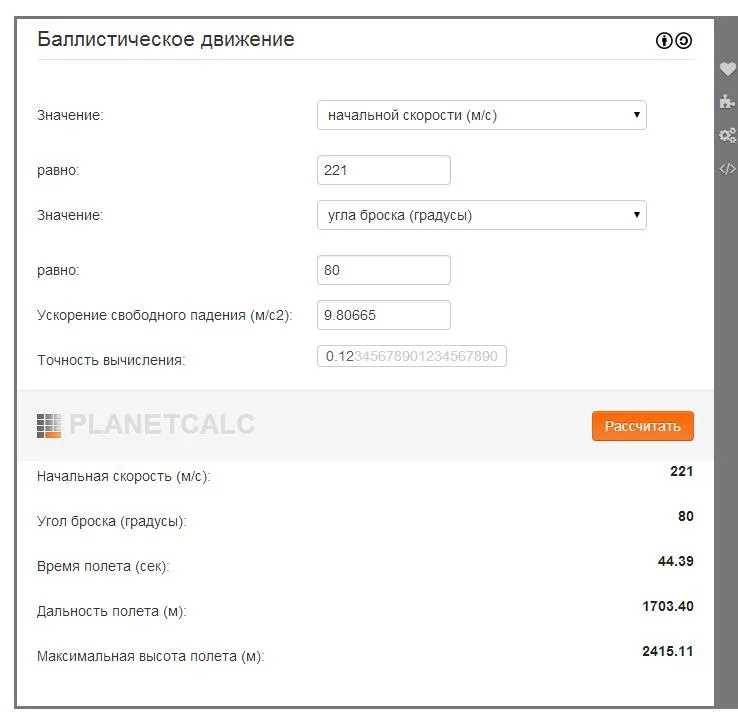Click the Creative Commons attribution person icon
738x712 pixels.
pyautogui.click(x=664, y=41)
